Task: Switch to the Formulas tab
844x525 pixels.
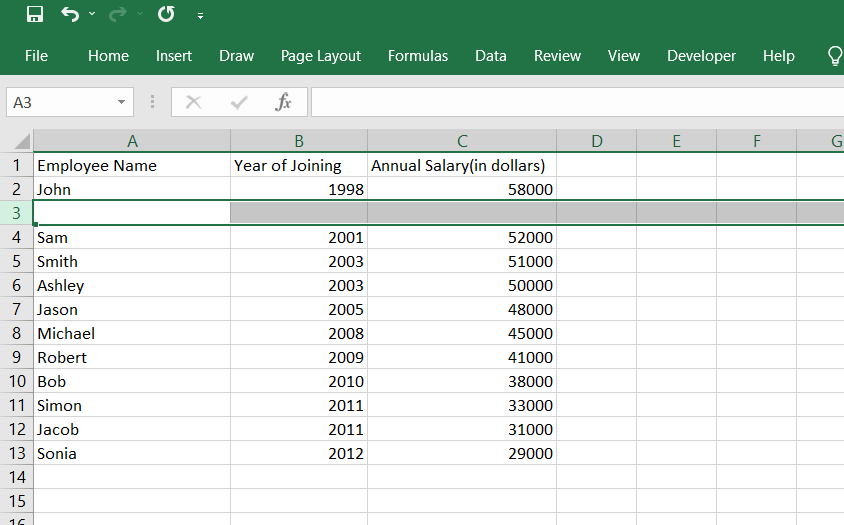Action: (x=418, y=56)
